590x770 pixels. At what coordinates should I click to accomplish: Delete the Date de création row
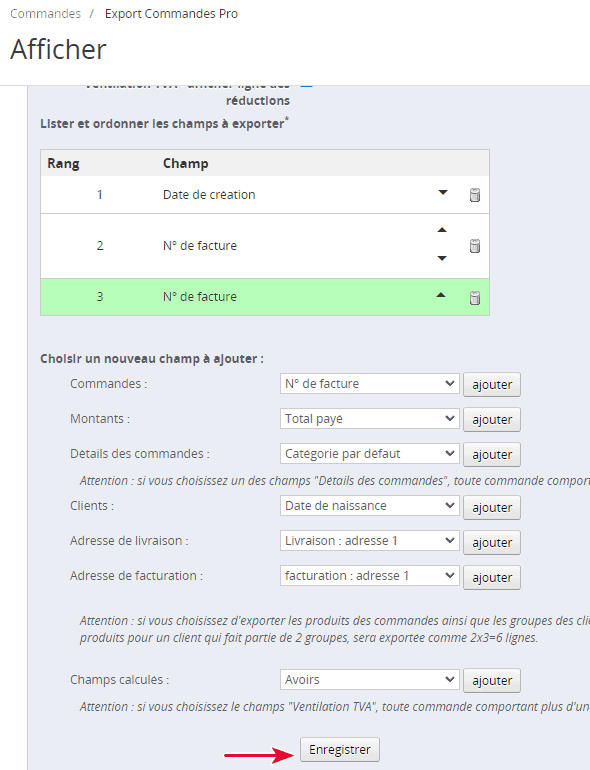[x=475, y=195]
